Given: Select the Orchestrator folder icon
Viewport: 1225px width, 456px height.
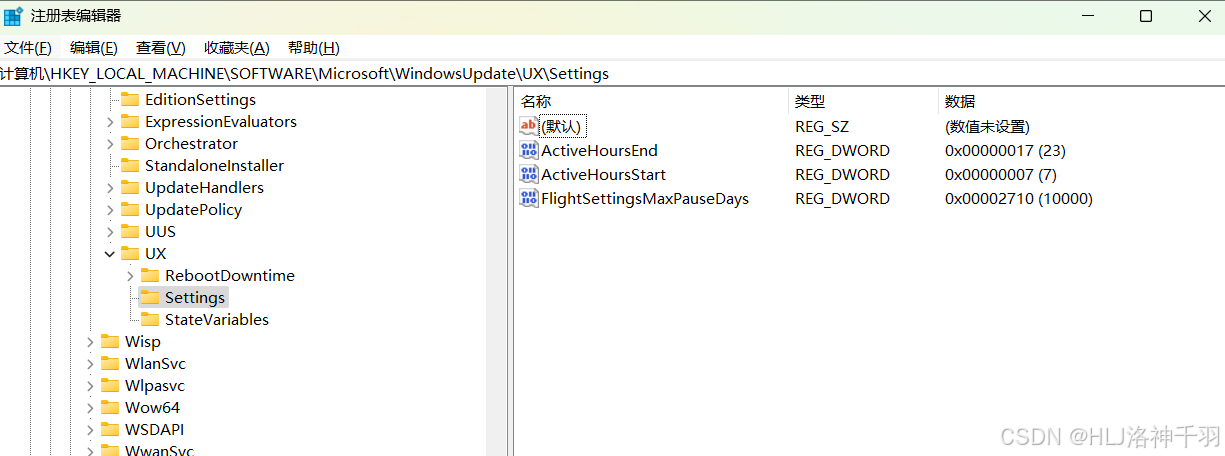Looking at the screenshot, I should [130, 144].
